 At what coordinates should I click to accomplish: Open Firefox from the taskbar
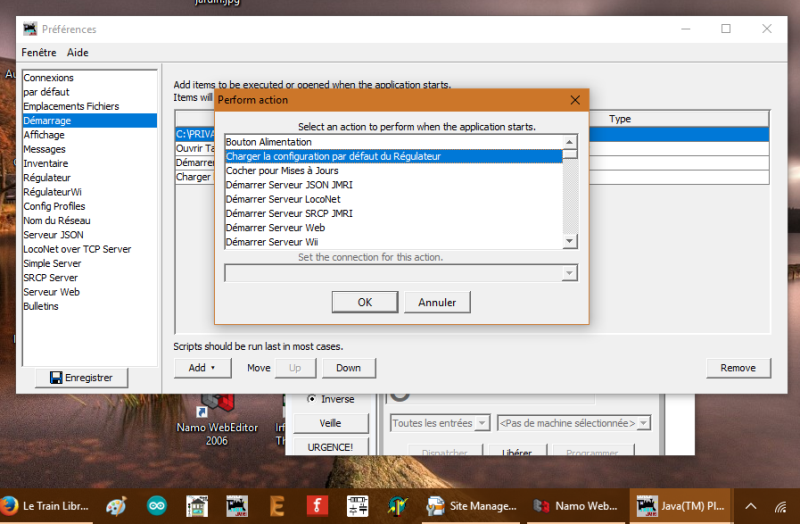[11, 505]
